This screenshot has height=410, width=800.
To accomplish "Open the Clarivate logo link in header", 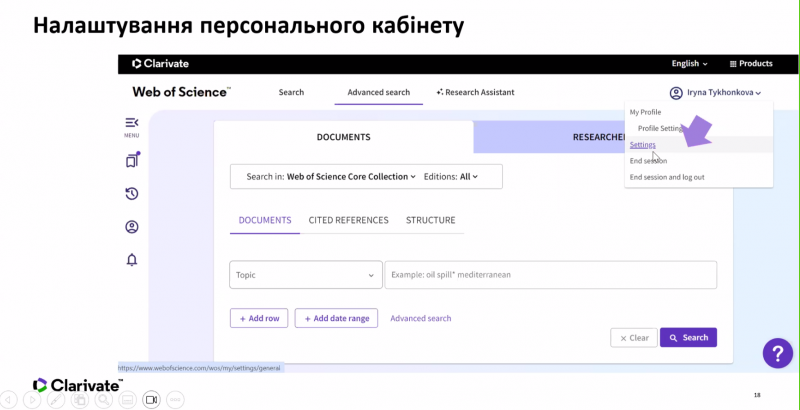I will [x=160, y=64].
